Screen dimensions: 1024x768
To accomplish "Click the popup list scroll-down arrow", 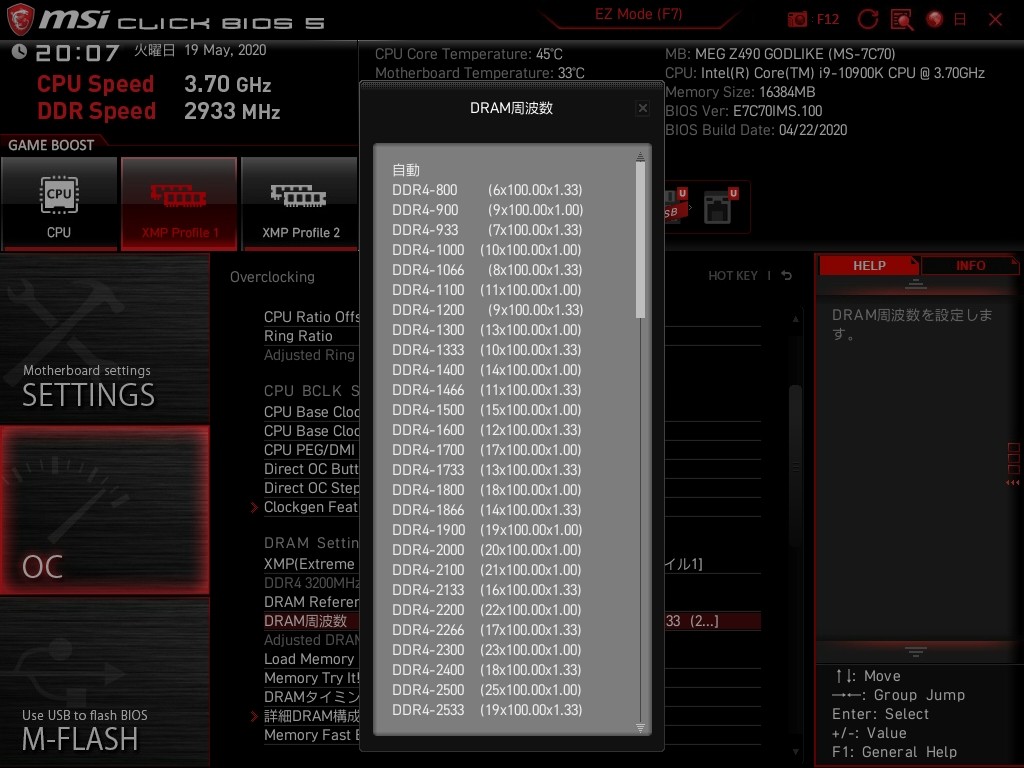I will tap(640, 728).
